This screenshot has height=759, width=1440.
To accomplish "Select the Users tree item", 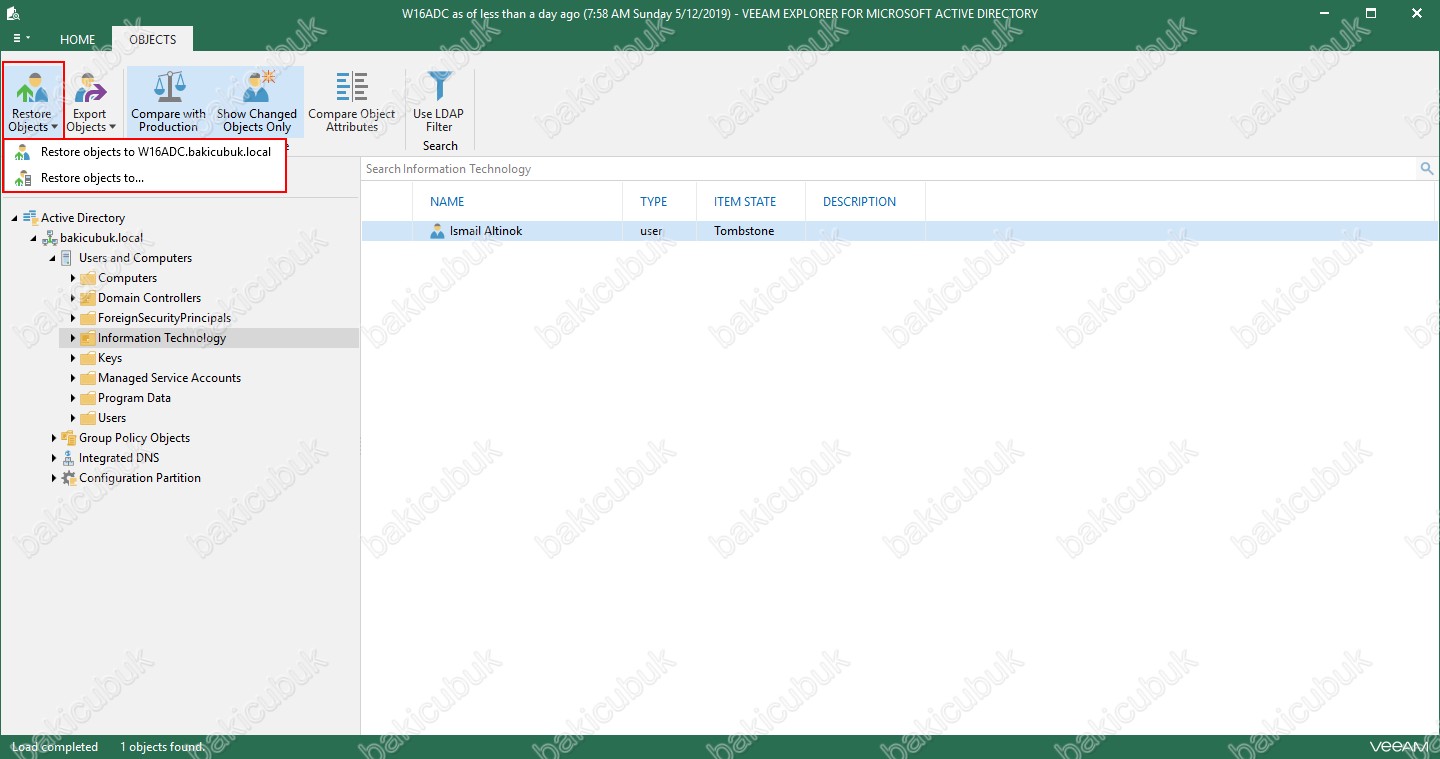I will click(x=112, y=418).
